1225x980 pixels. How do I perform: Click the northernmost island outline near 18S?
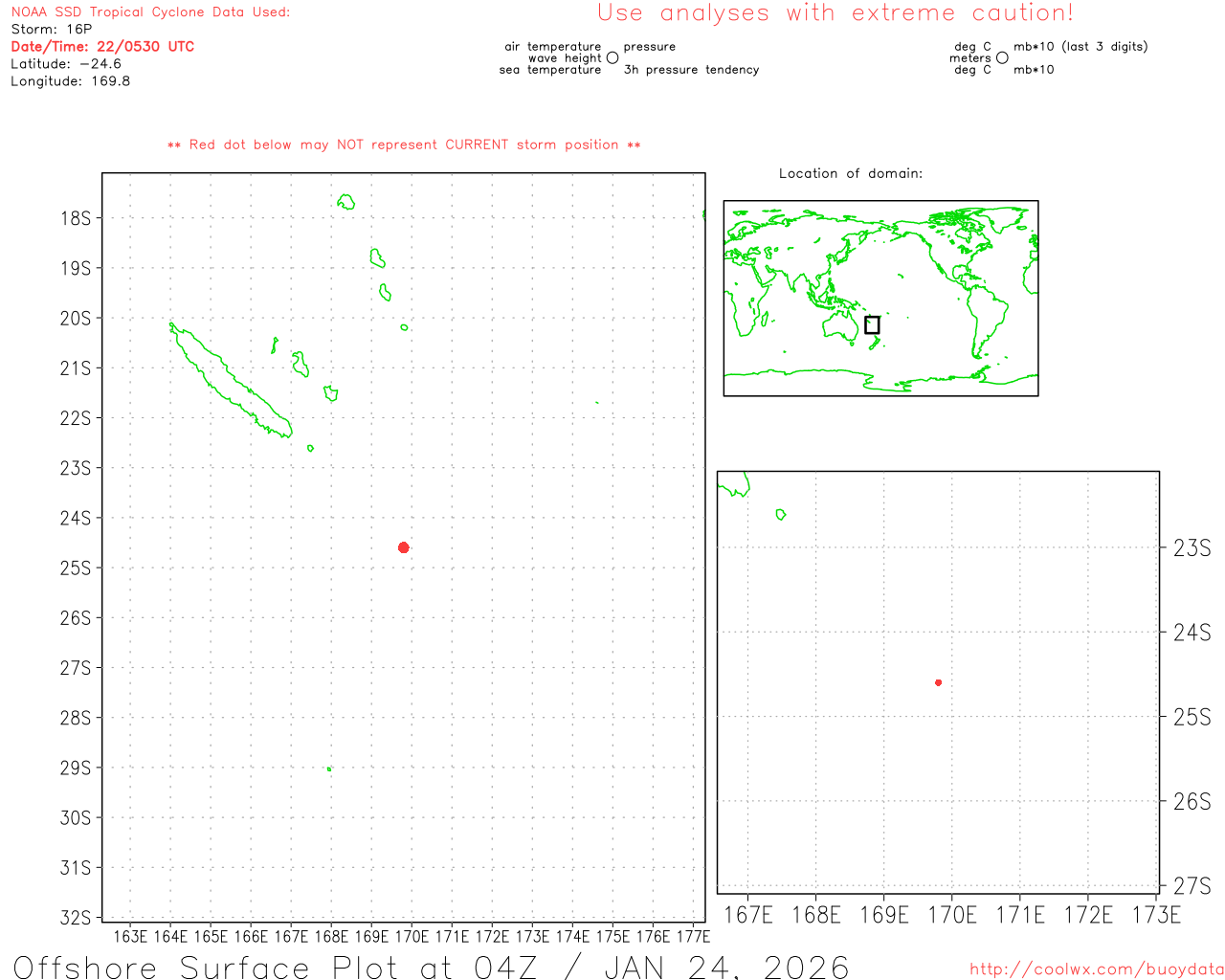click(346, 202)
